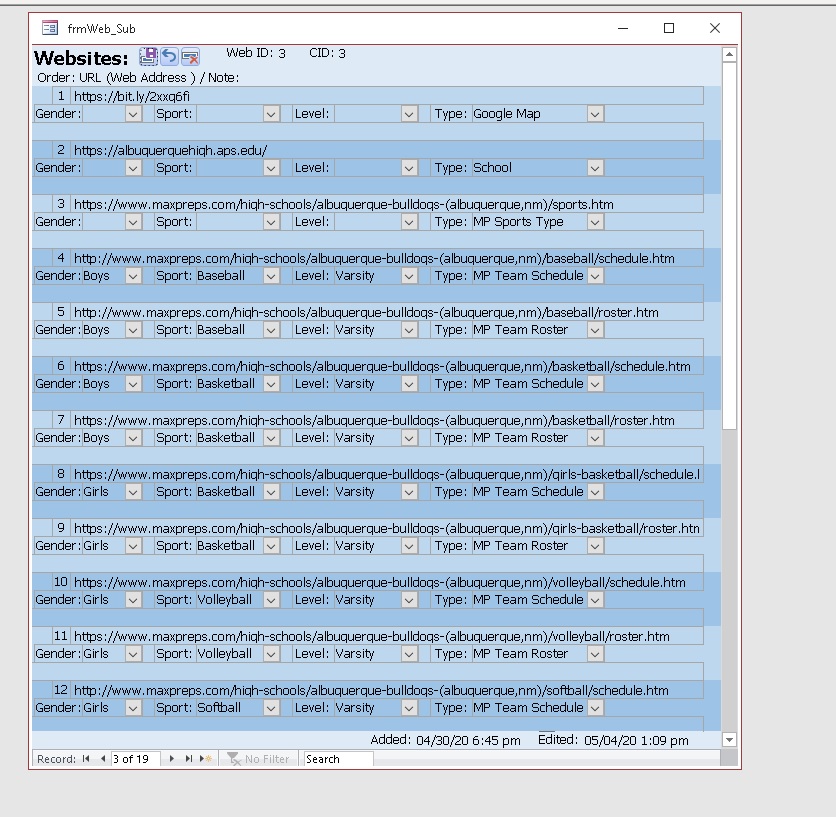The height and width of the screenshot is (817, 836).
Task: Open Sport dropdown for row 10 volleyball schedule
Action: (x=271, y=600)
